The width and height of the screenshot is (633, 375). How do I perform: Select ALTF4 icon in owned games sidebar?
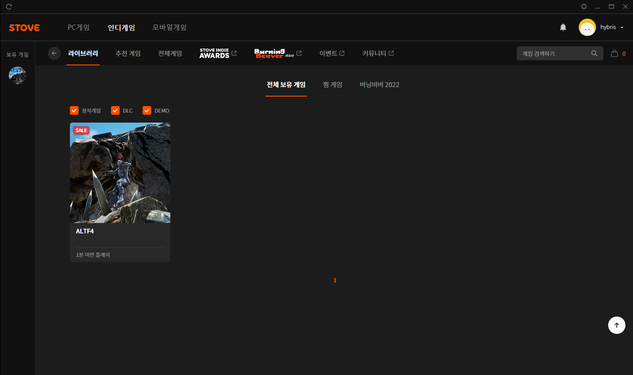click(17, 75)
